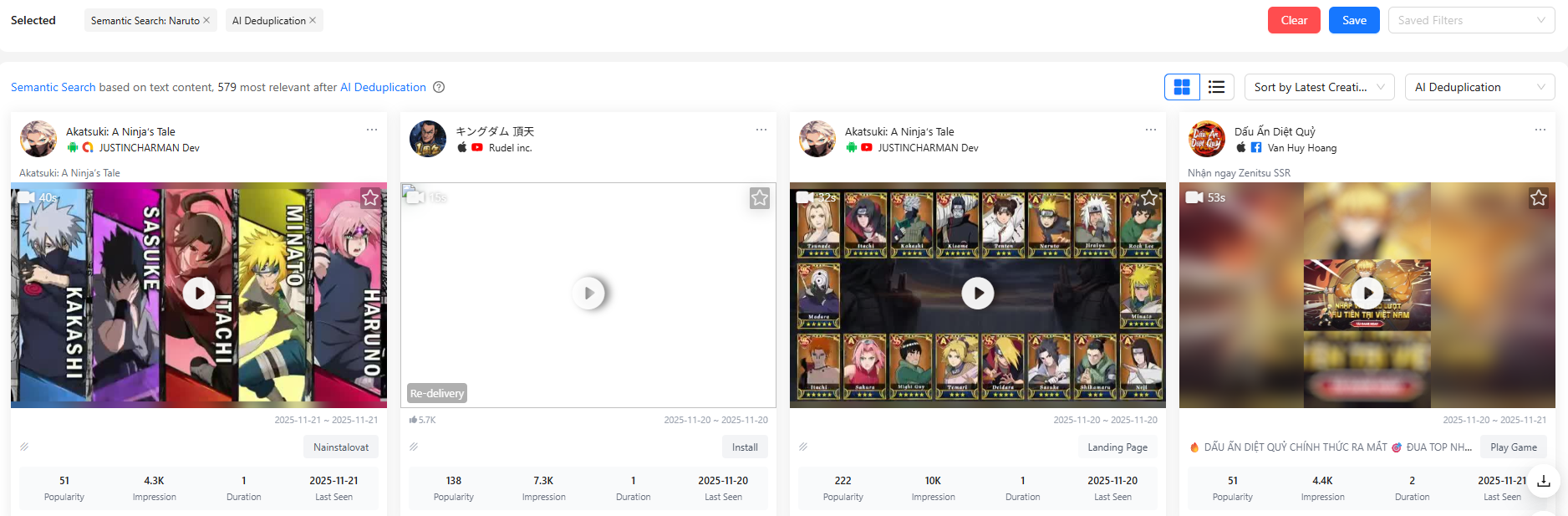Click edit note icon on キングダム card
The image size is (1568, 516).
(414, 447)
